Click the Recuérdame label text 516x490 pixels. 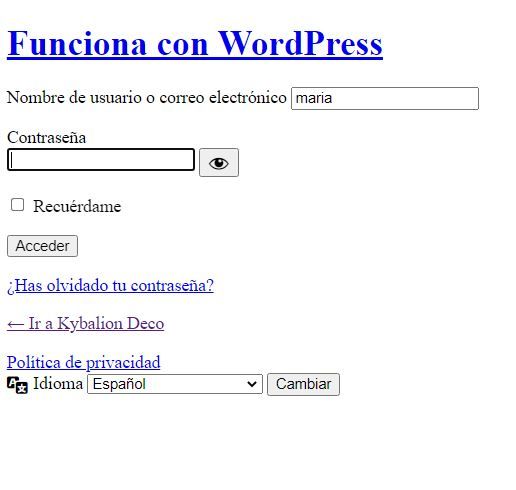click(77, 206)
